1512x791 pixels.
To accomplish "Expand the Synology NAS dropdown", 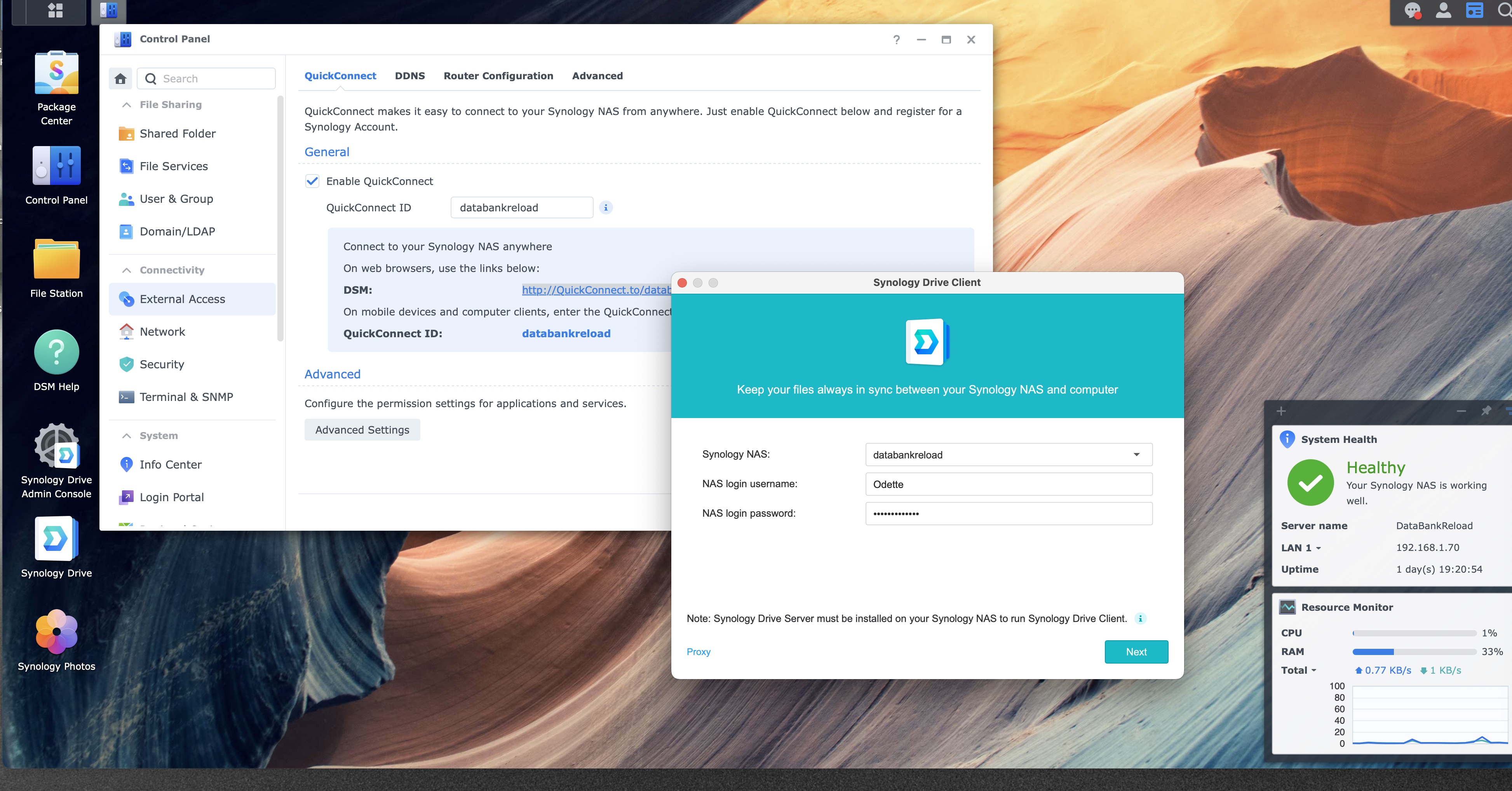I will point(1136,455).
